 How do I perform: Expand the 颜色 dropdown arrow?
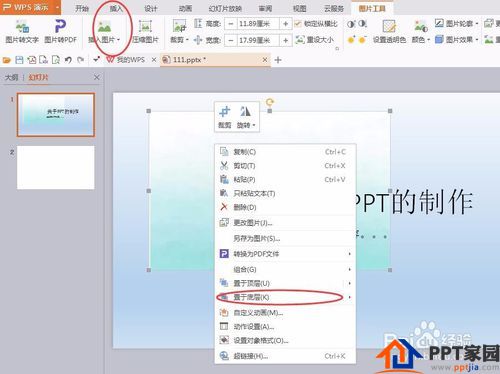428,40
